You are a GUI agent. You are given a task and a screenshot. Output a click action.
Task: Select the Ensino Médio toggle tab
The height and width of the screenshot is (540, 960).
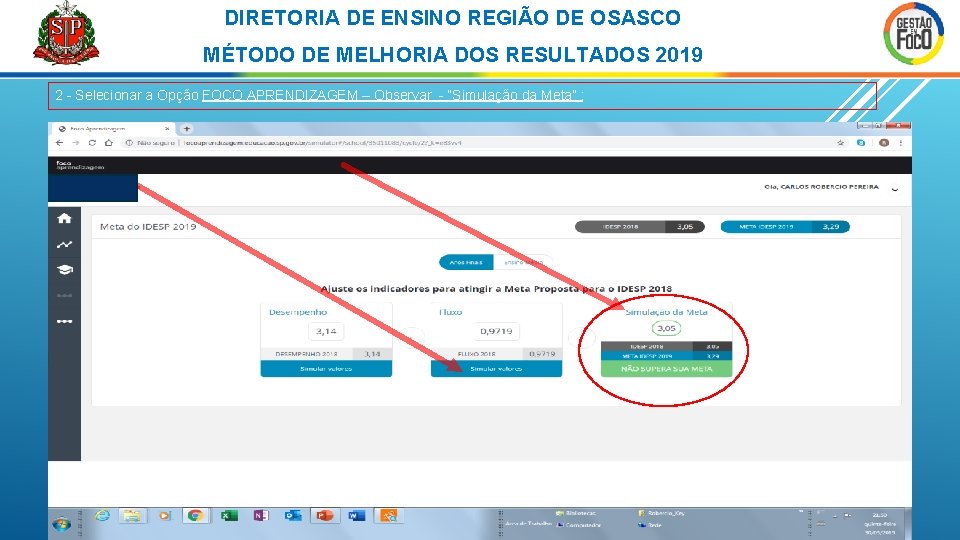523,263
